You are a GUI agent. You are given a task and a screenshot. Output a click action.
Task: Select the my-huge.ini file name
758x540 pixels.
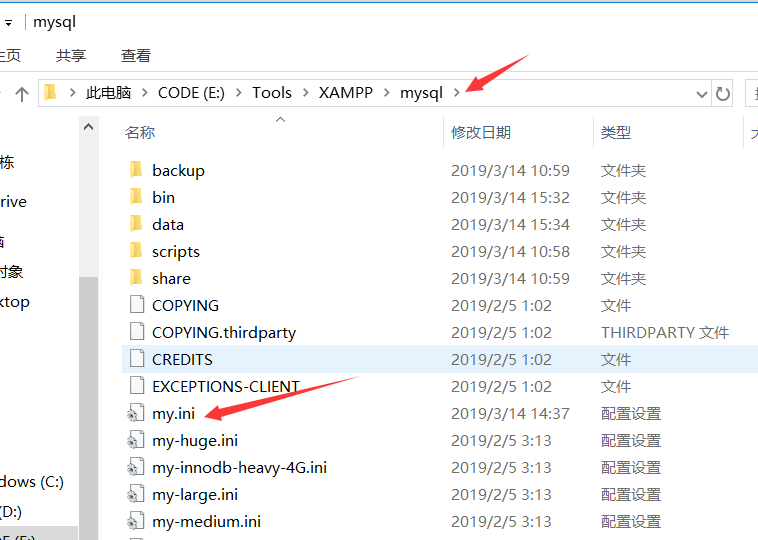pos(195,441)
